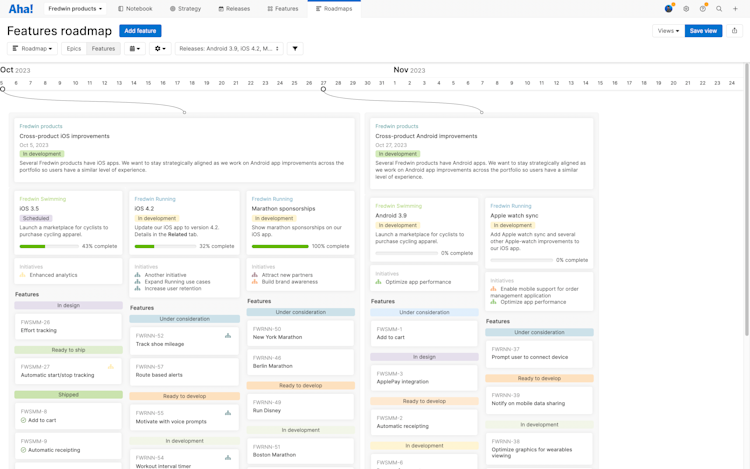Click the Add feature button

(x=140, y=31)
